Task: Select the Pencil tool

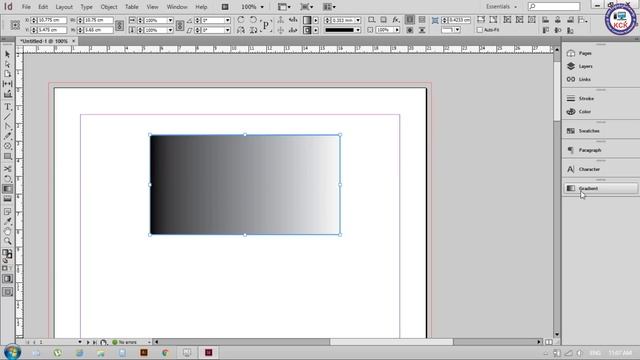Action: (7, 136)
